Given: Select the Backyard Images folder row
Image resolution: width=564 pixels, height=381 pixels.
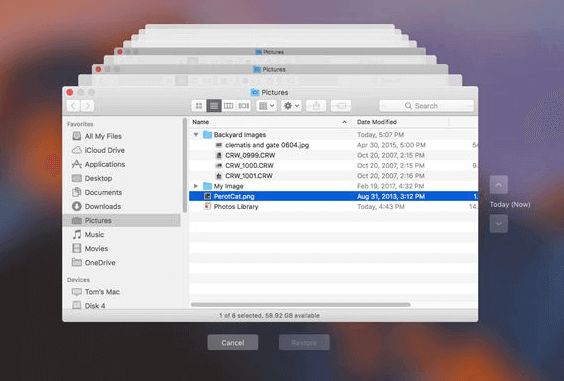Looking at the screenshot, I should click(x=333, y=135).
